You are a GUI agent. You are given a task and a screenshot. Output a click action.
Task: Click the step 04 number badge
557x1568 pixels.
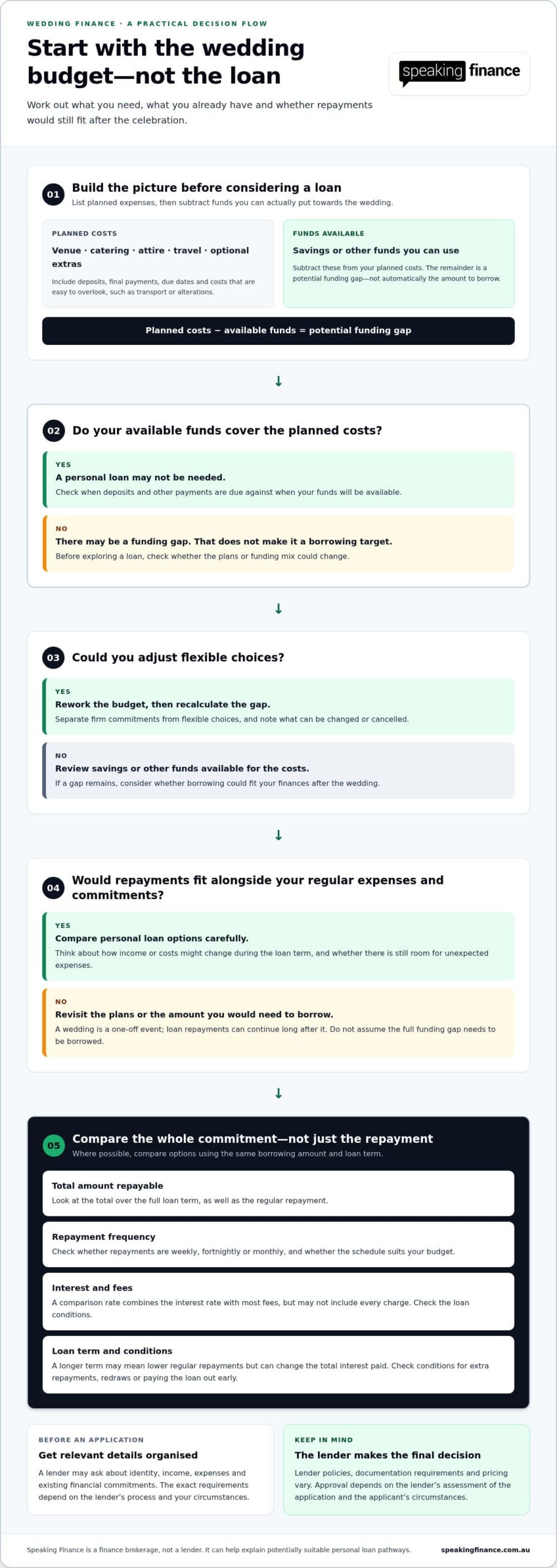coord(53,888)
